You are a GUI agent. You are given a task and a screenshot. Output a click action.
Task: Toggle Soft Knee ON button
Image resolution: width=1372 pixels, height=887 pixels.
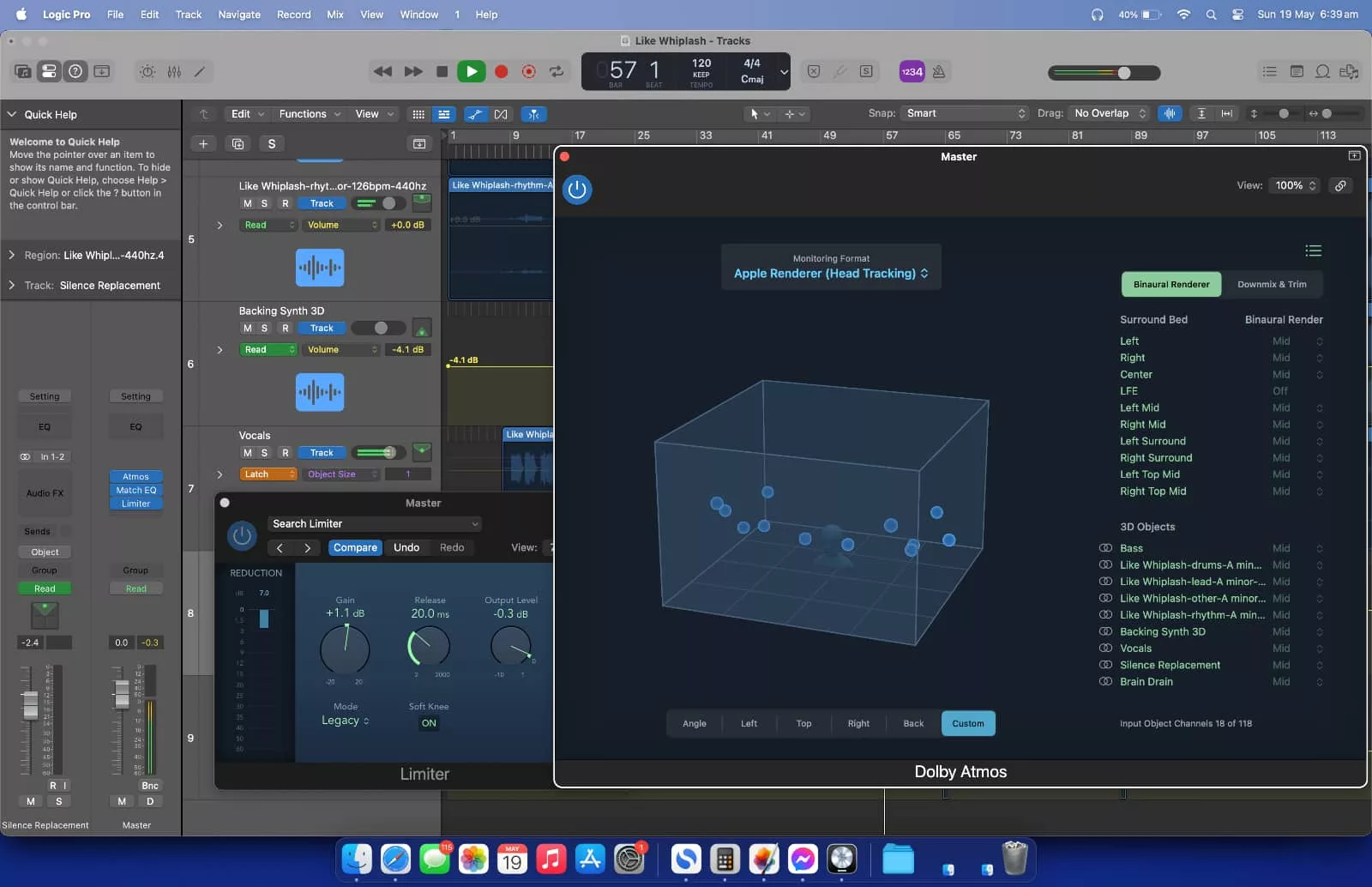click(x=429, y=723)
